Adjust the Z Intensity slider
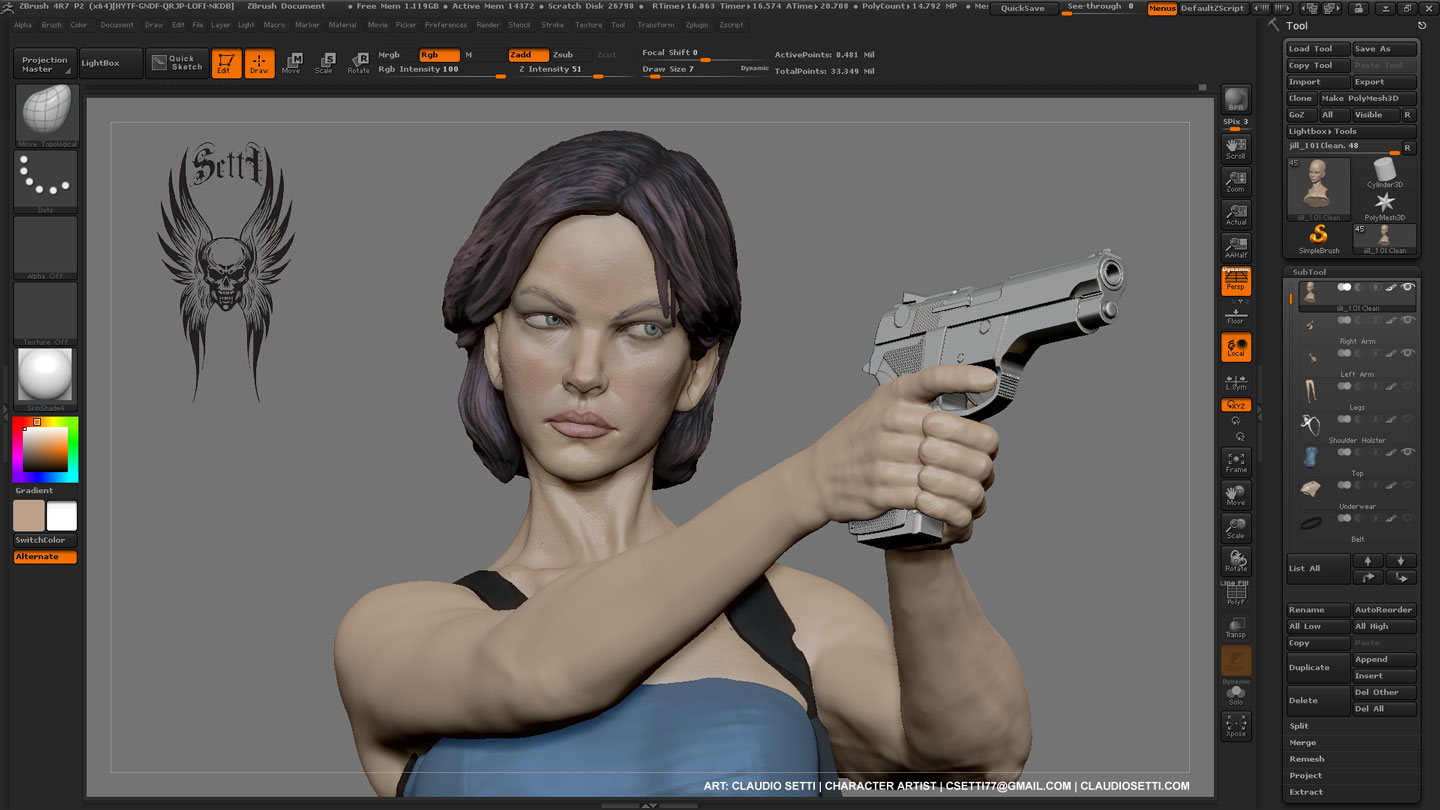 point(573,70)
